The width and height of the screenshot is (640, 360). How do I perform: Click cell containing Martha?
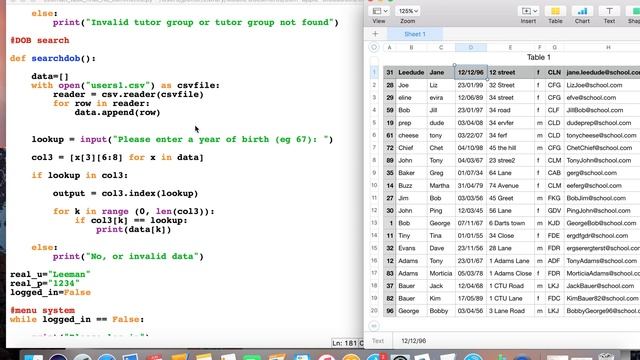click(441, 185)
